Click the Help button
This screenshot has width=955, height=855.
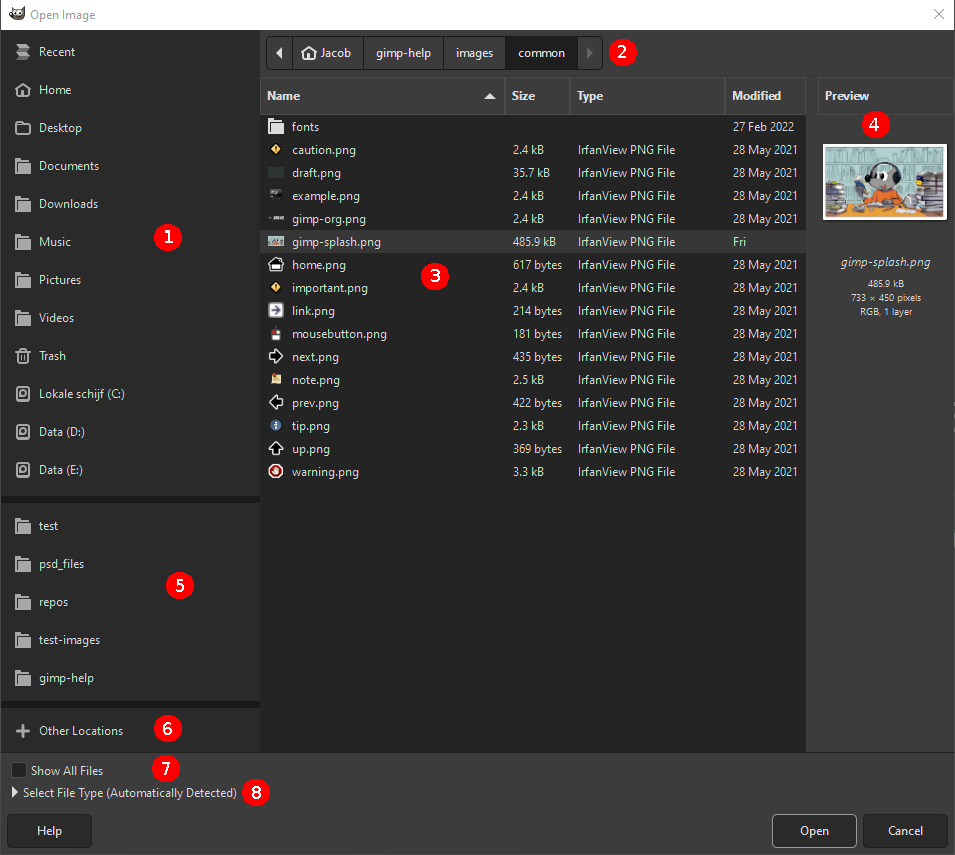[x=48, y=830]
